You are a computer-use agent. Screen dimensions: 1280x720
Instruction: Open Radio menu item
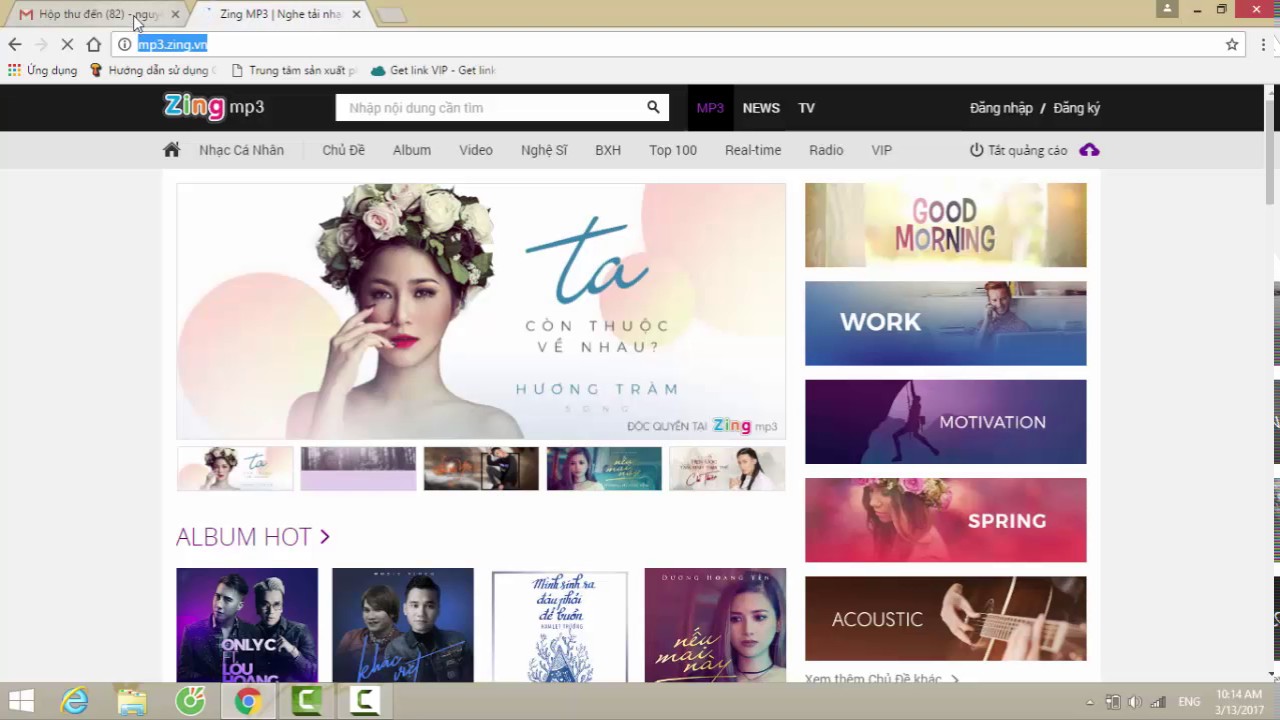(826, 150)
